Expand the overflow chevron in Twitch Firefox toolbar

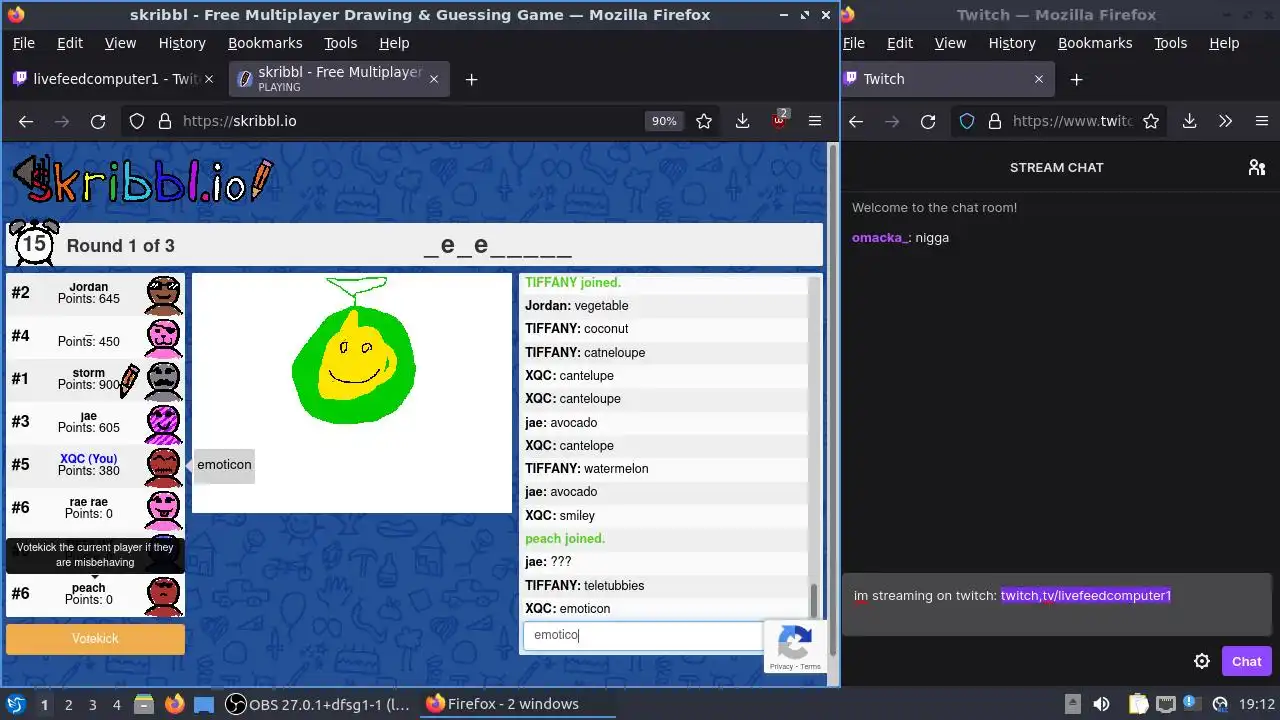coord(1225,121)
